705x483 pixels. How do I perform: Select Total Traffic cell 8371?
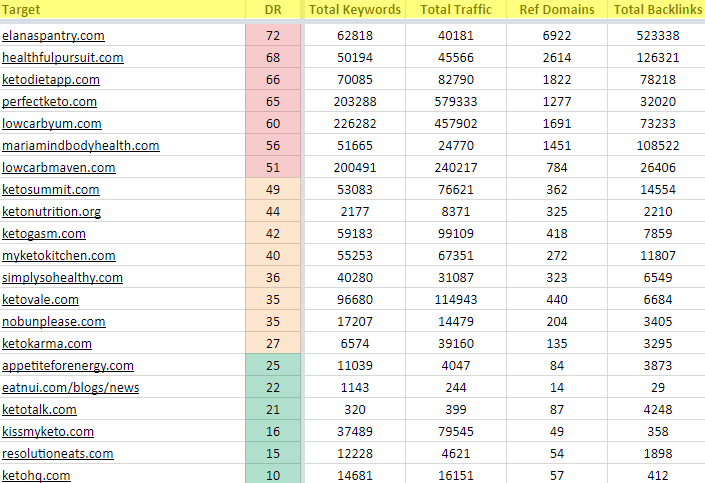(456, 212)
